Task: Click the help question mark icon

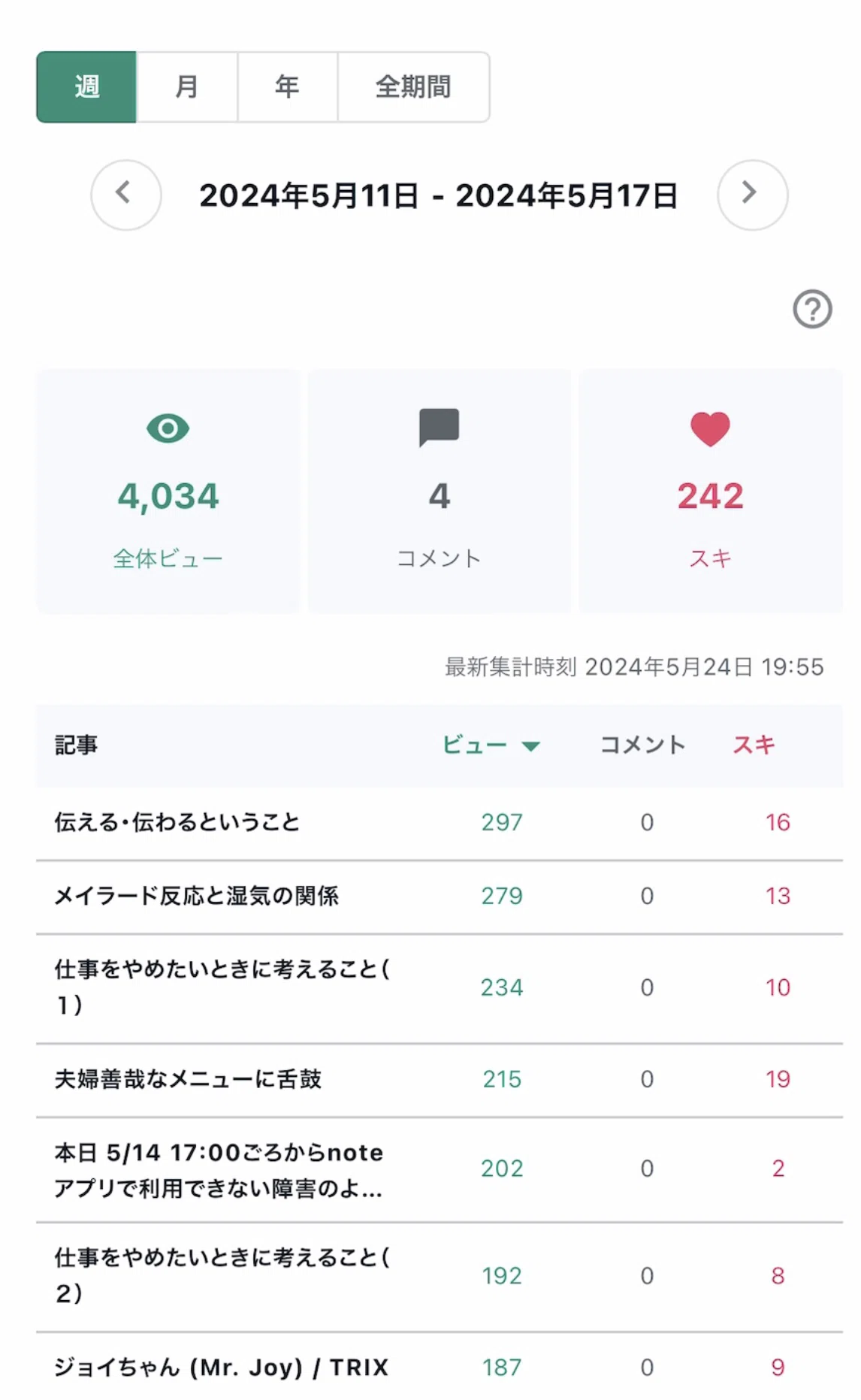Action: (812, 309)
